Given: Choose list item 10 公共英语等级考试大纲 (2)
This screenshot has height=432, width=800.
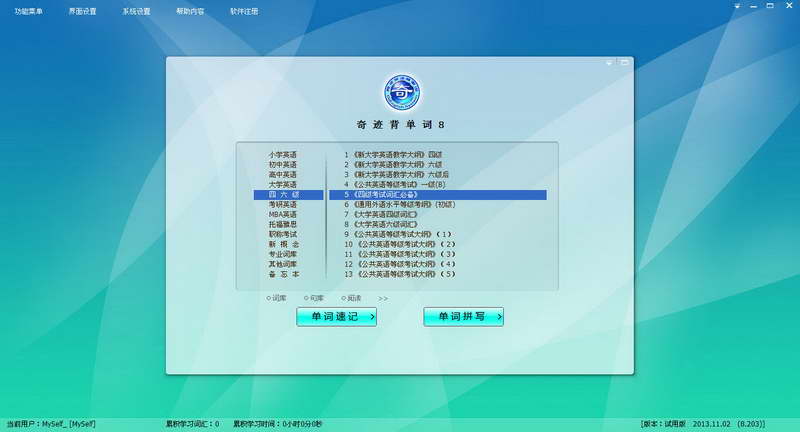Looking at the screenshot, I should coord(399,244).
